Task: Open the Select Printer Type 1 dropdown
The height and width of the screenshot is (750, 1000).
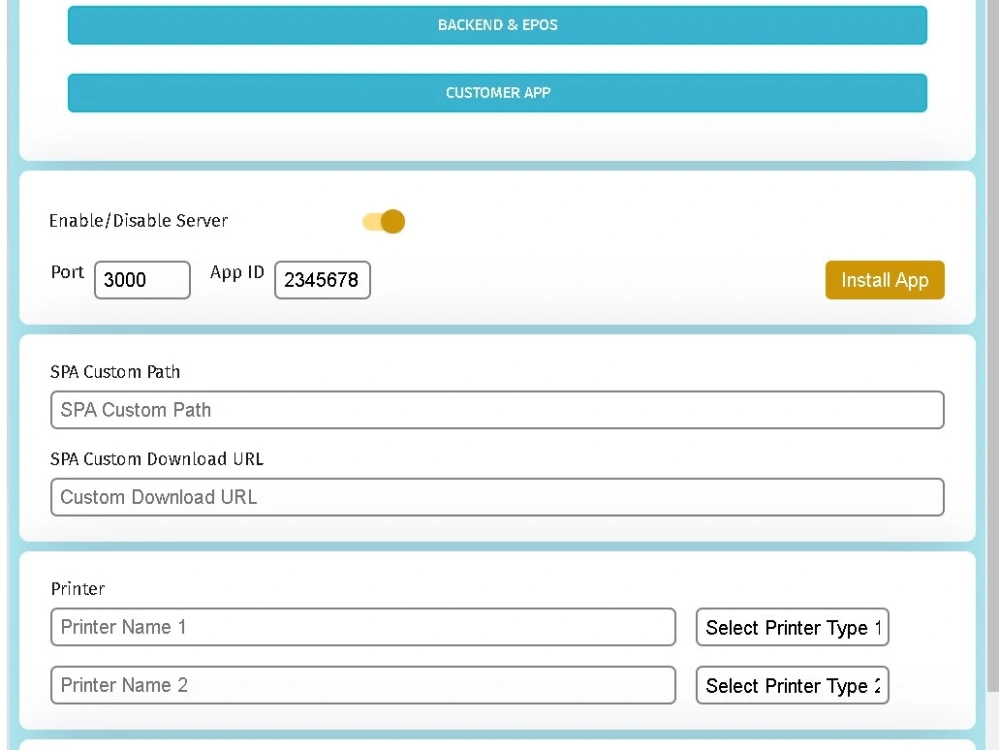Action: coord(791,627)
